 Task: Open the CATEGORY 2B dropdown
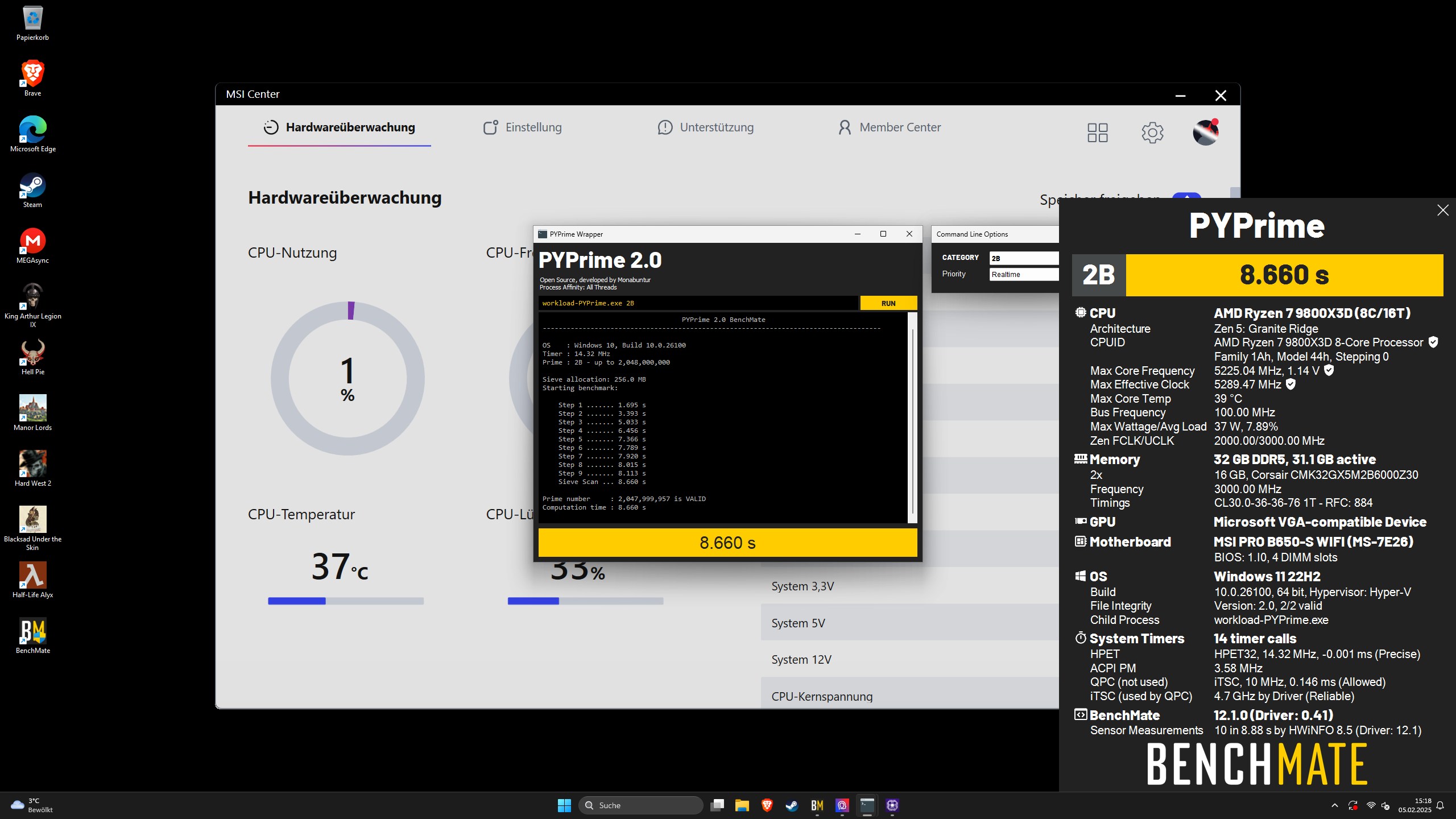pyautogui.click(x=1024, y=258)
